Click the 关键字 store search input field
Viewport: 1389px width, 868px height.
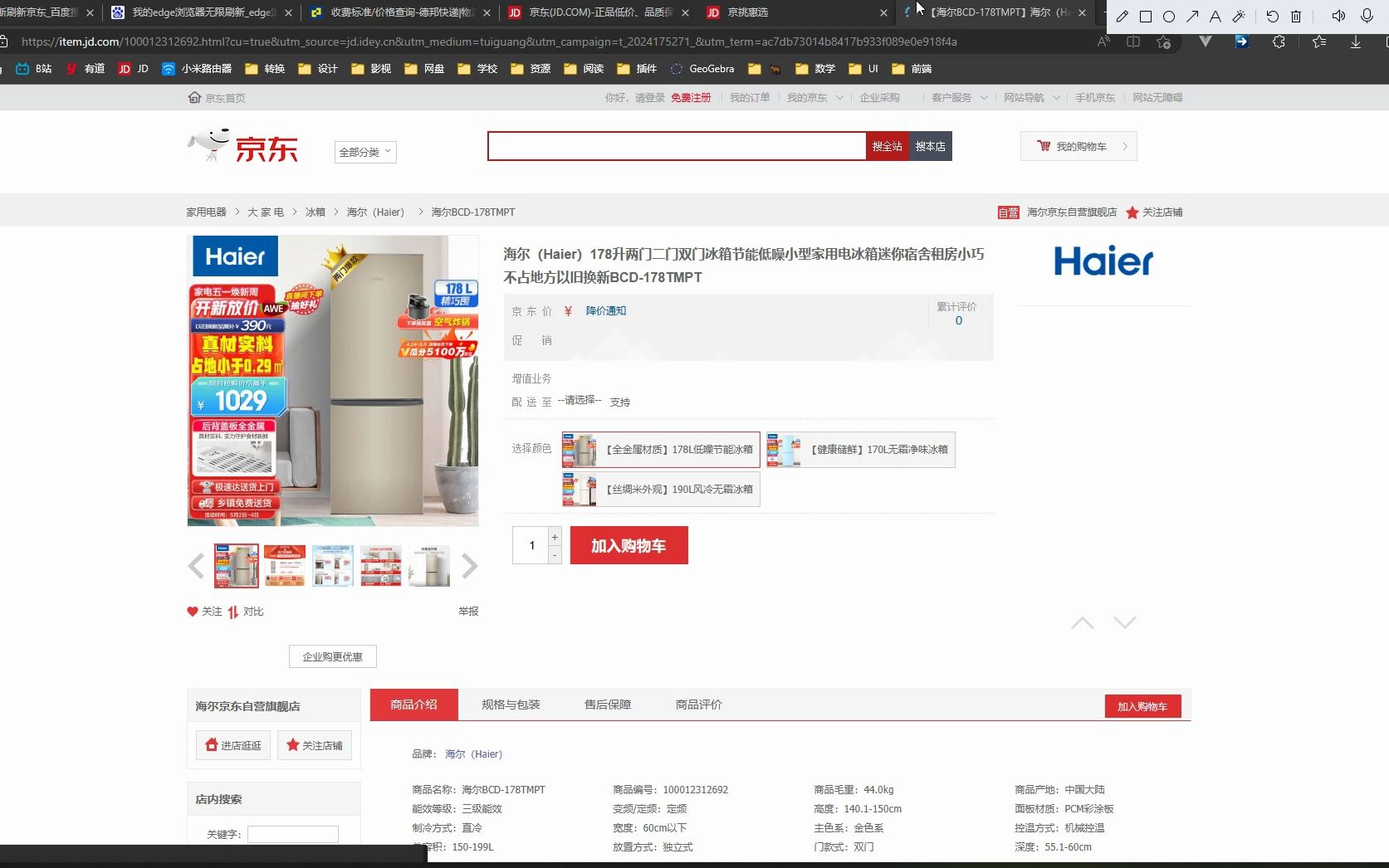(292, 833)
